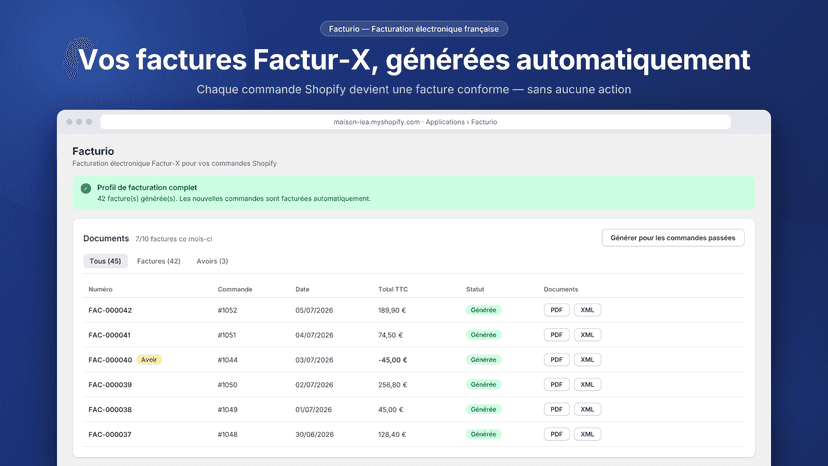Click the 7/10 factures ce mois-ci text
This screenshot has height=466, width=828.
[174, 239]
